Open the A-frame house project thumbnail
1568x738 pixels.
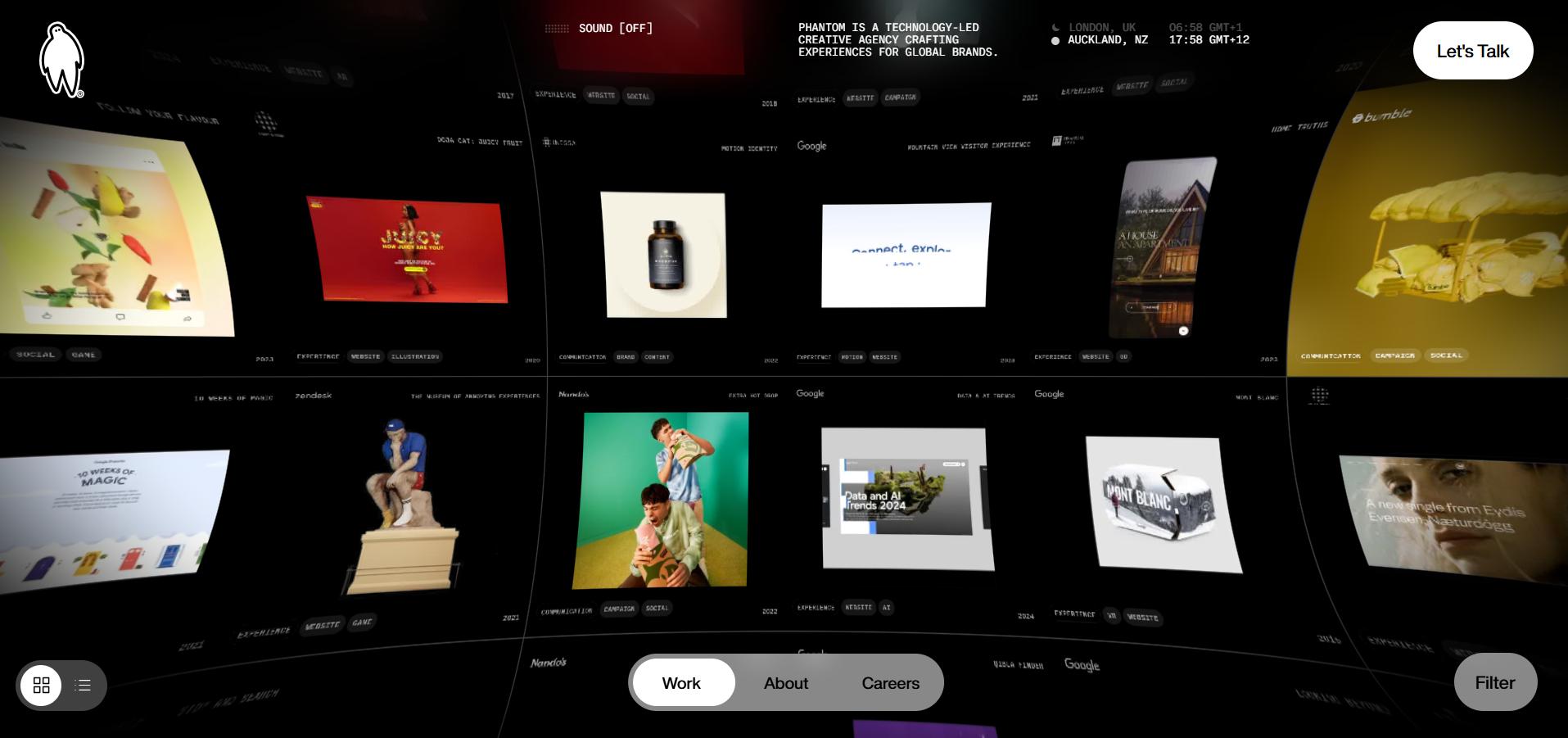tap(1161, 249)
